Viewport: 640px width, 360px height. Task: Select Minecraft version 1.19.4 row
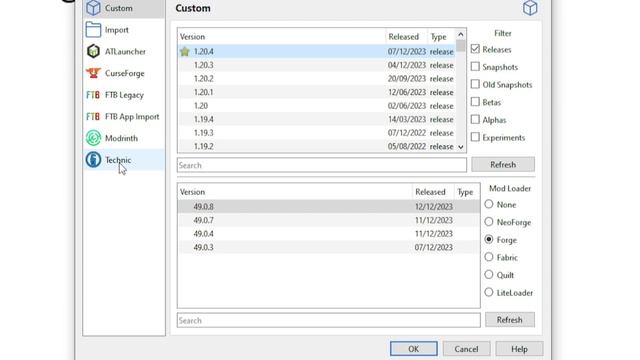[317, 119]
